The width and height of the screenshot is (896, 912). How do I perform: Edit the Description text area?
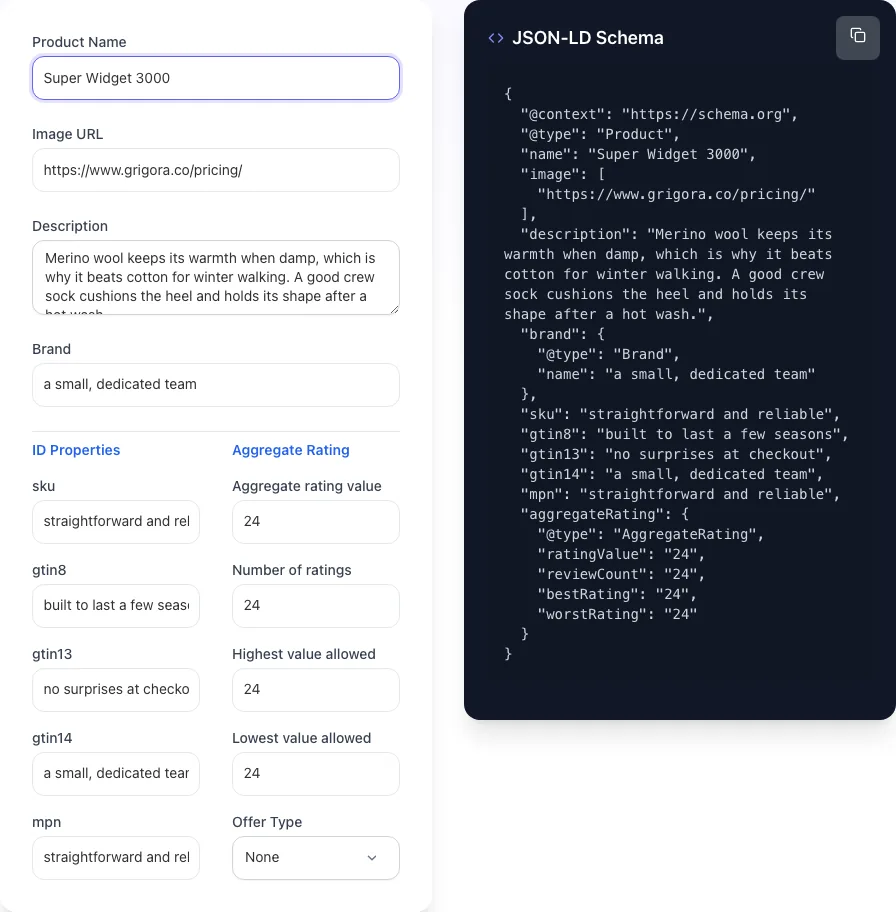coord(216,277)
